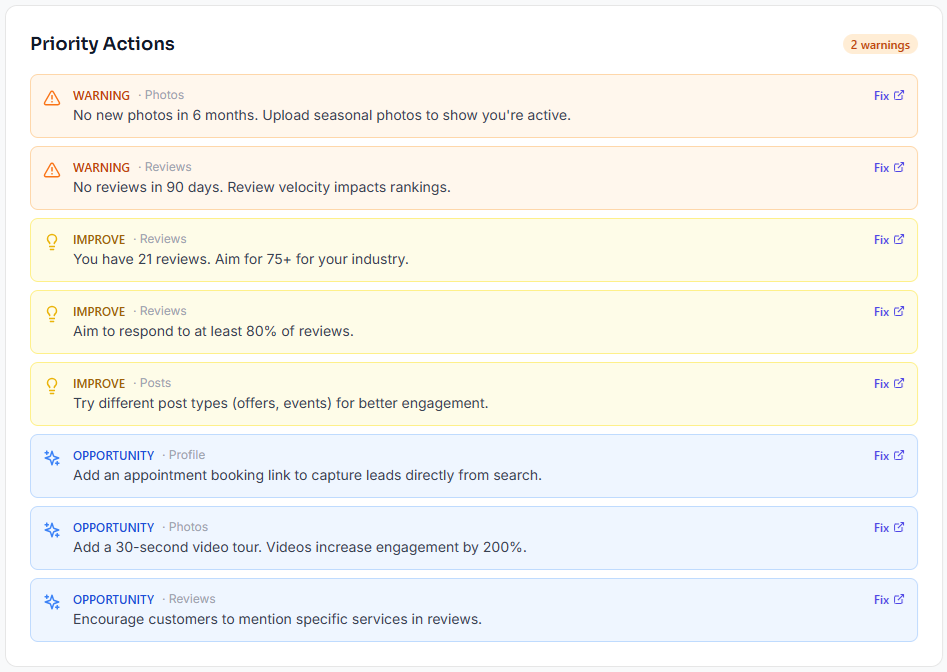Click the warning triangle icon for Photos
Viewport: 947px width, 672px height.
pos(51,97)
